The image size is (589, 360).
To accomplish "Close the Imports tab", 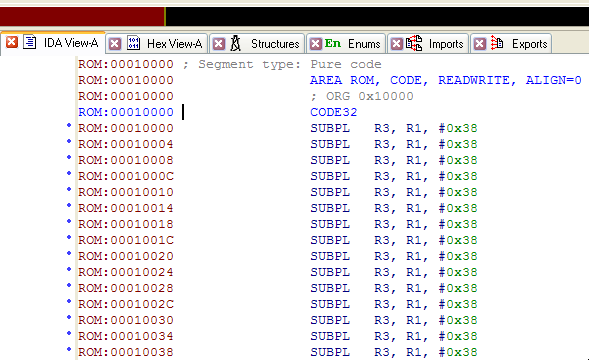I will (397, 44).
